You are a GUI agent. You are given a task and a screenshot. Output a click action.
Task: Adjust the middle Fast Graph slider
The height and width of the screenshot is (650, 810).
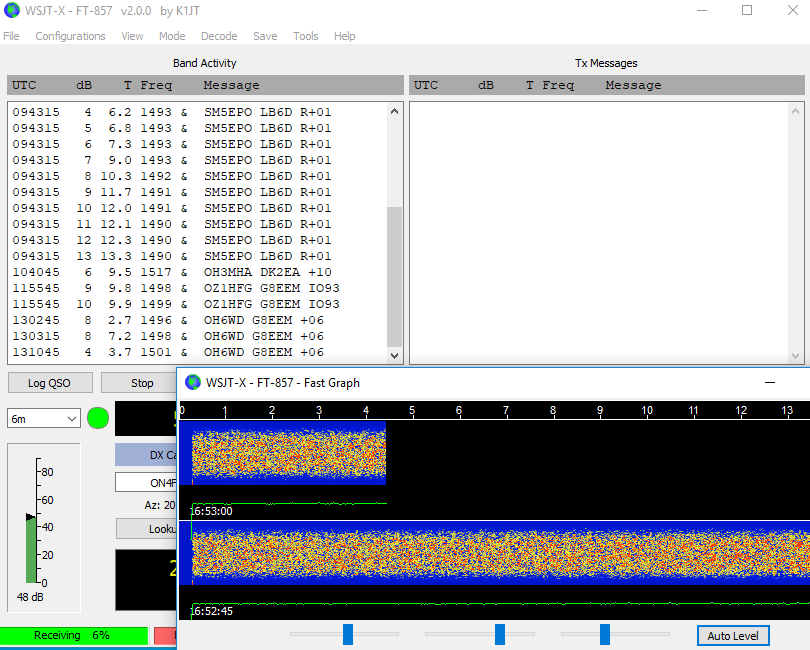pyautogui.click(x=500, y=634)
